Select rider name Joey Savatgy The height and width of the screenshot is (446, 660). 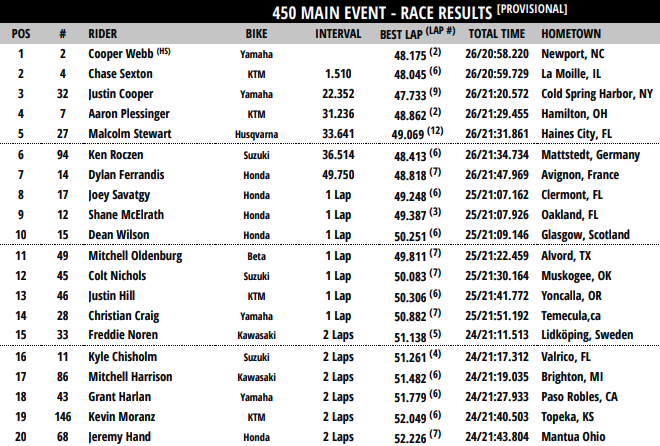pos(122,195)
